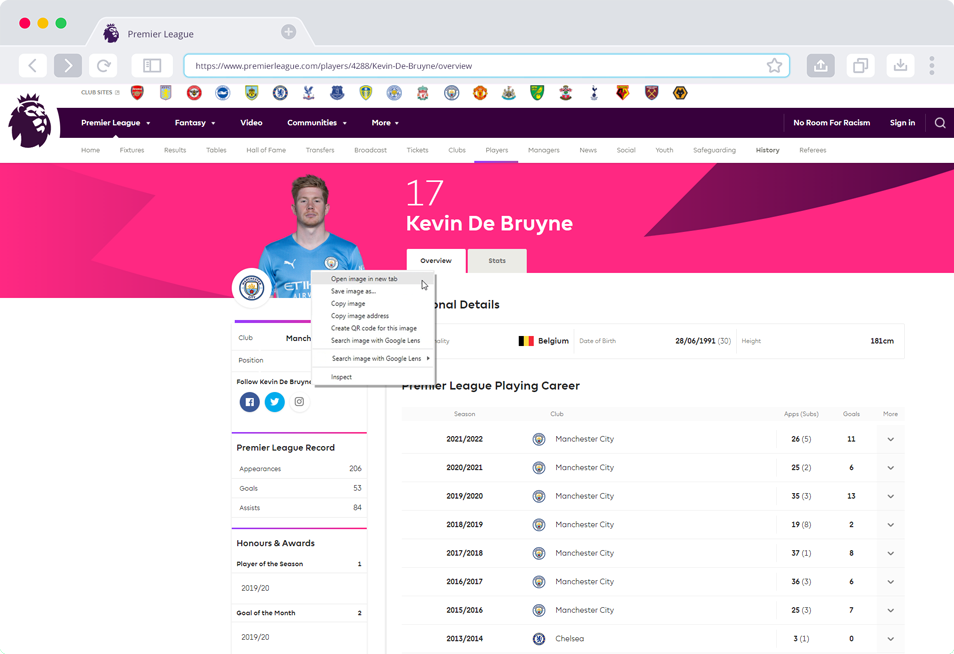Image resolution: width=954 pixels, height=654 pixels.
Task: Open the Premier League dropdown menu
Action: coord(115,123)
